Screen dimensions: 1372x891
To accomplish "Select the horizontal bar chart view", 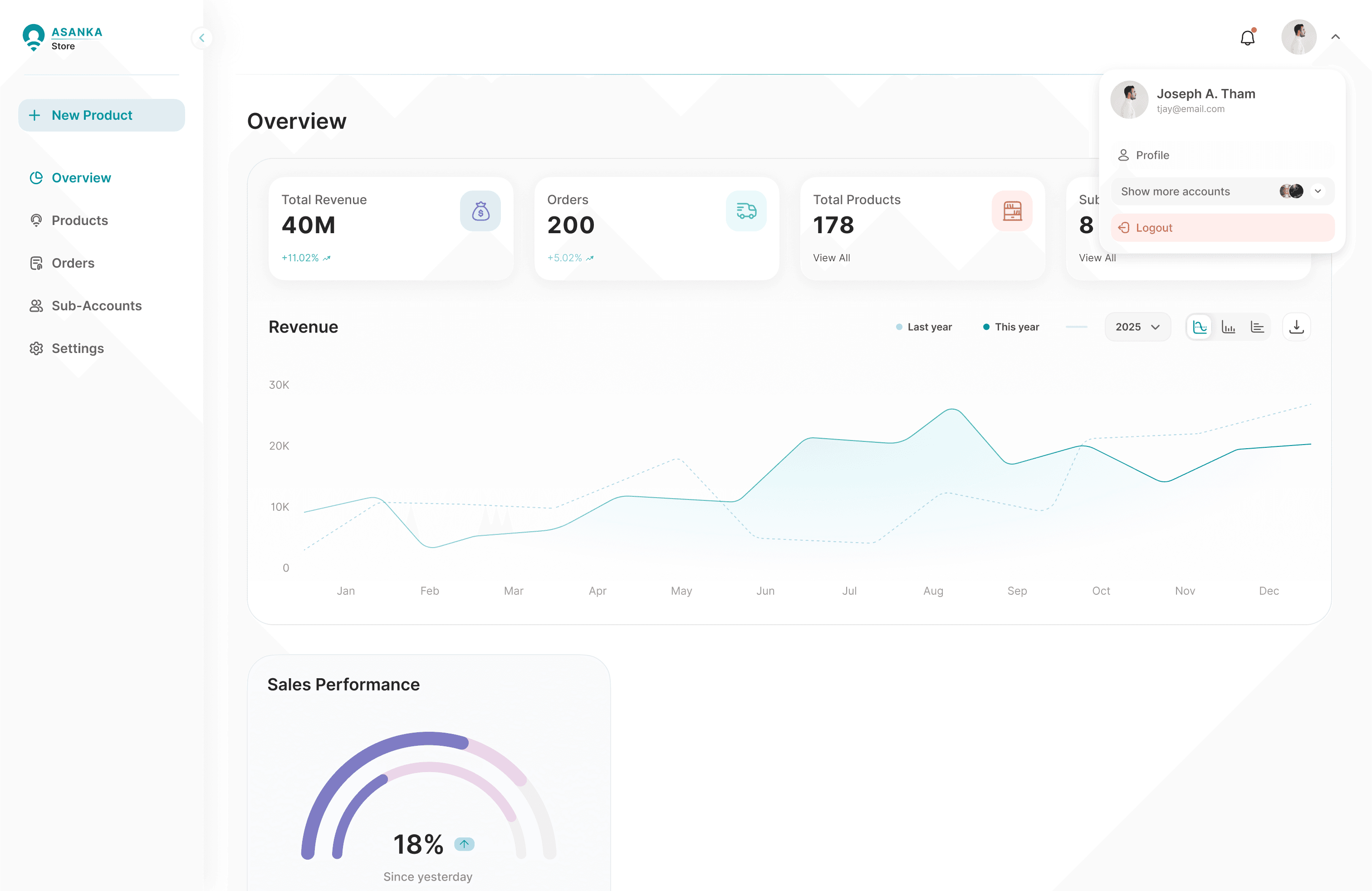I will (1257, 326).
